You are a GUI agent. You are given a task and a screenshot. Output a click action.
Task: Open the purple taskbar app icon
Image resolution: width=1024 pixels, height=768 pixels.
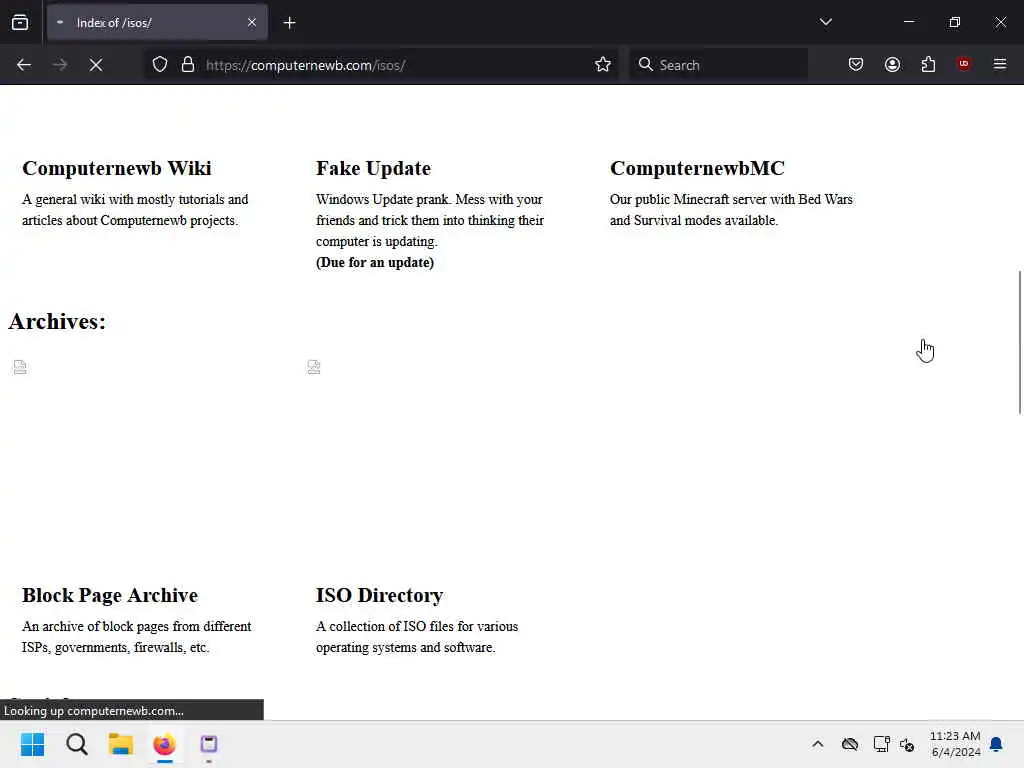click(x=209, y=744)
